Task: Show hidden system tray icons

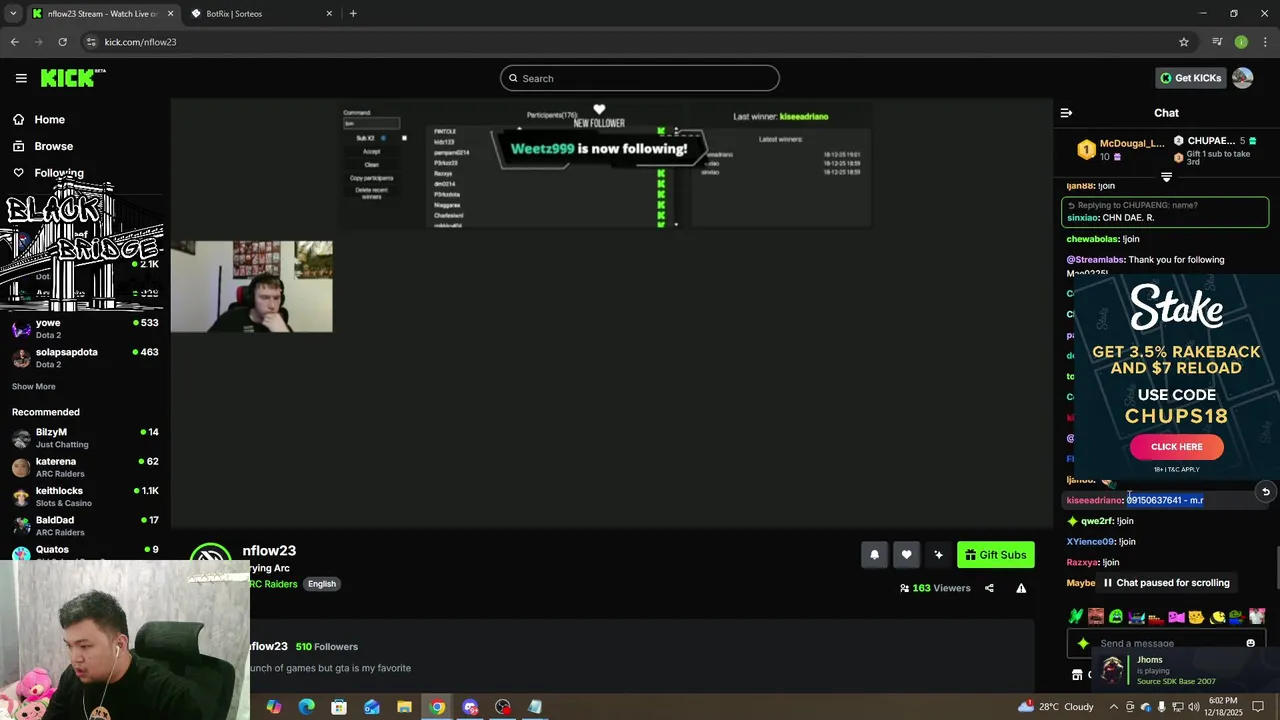Action: pos(1113,707)
